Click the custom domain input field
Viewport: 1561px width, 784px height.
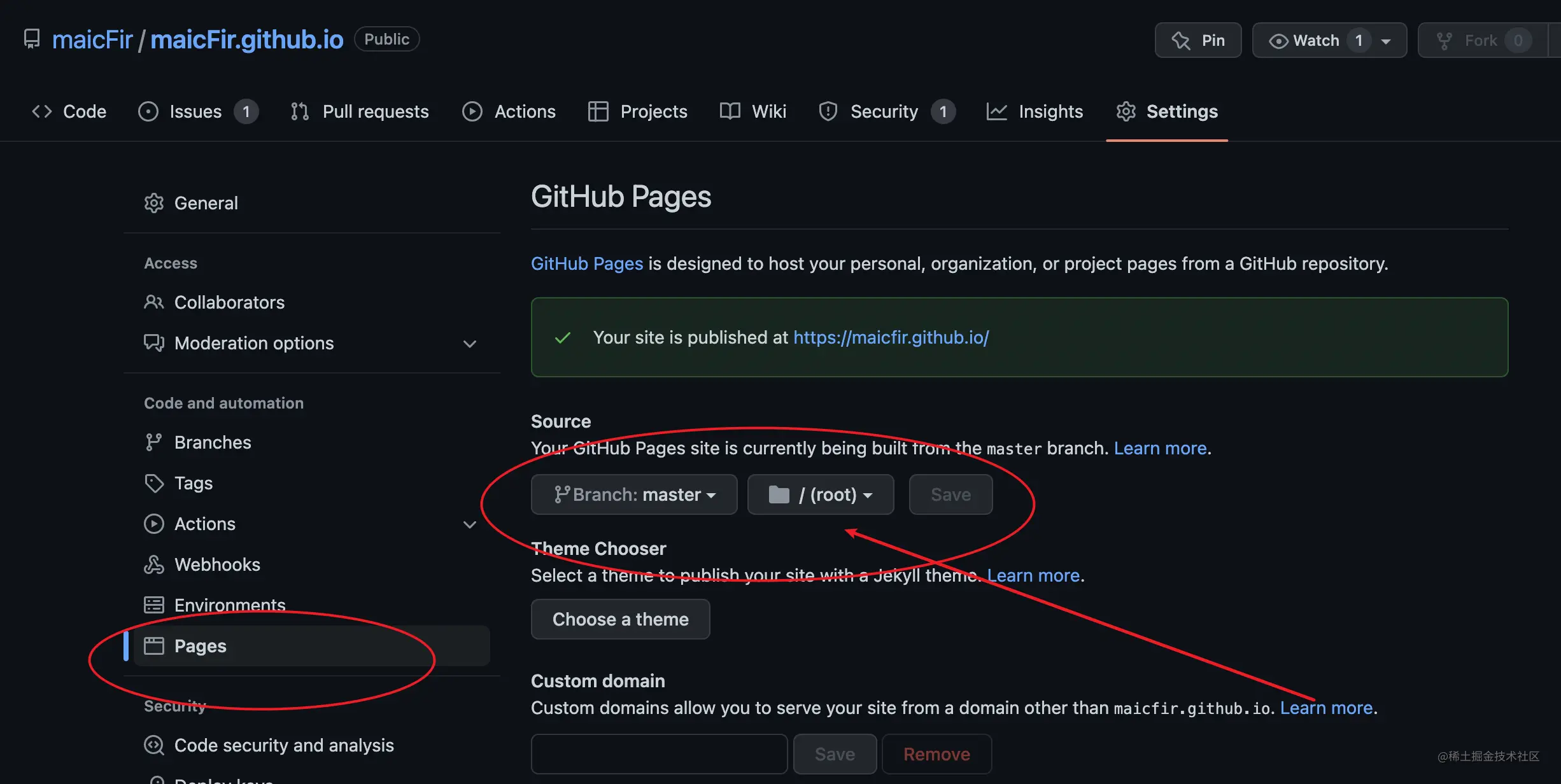[659, 754]
